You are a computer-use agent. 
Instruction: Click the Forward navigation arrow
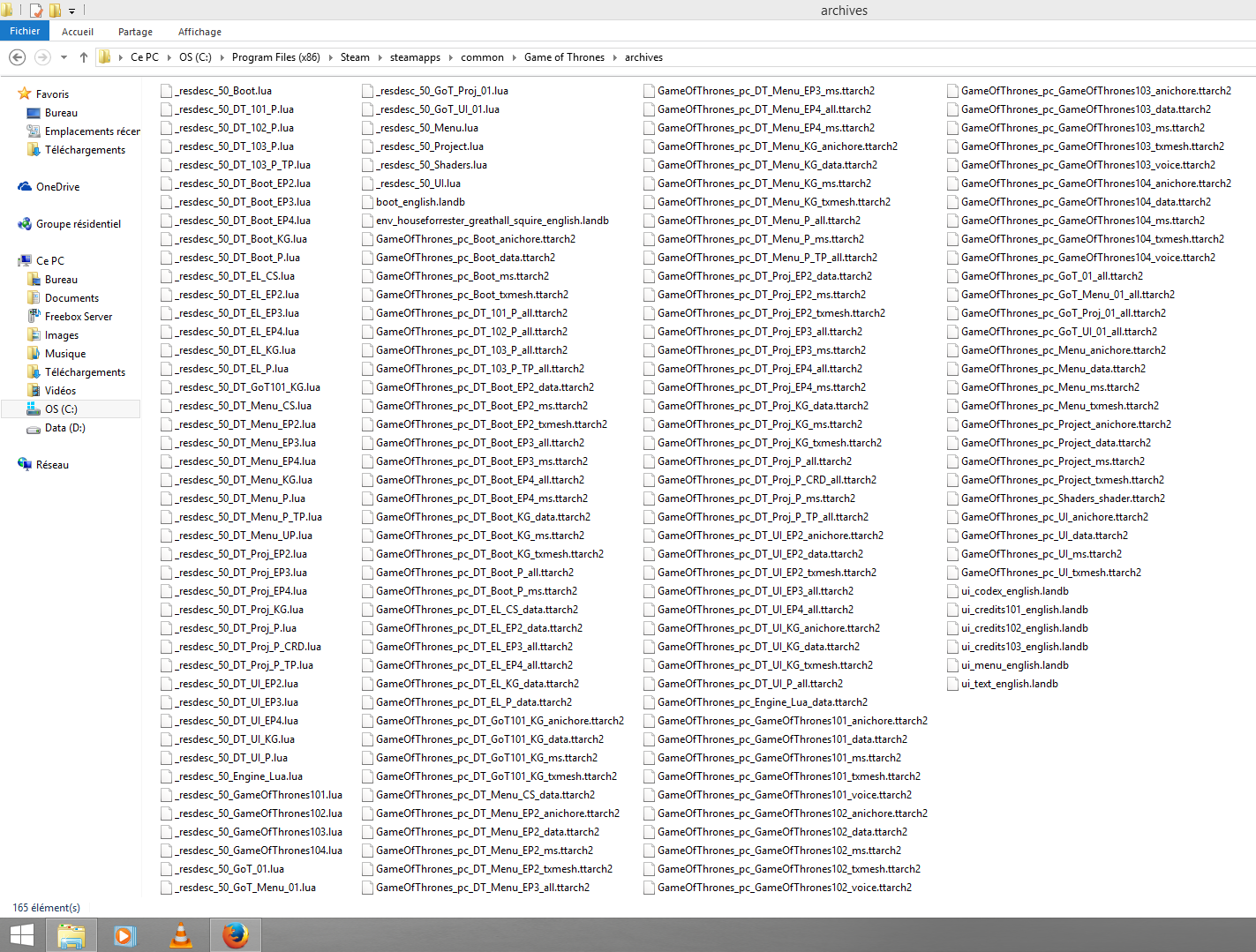[41, 57]
